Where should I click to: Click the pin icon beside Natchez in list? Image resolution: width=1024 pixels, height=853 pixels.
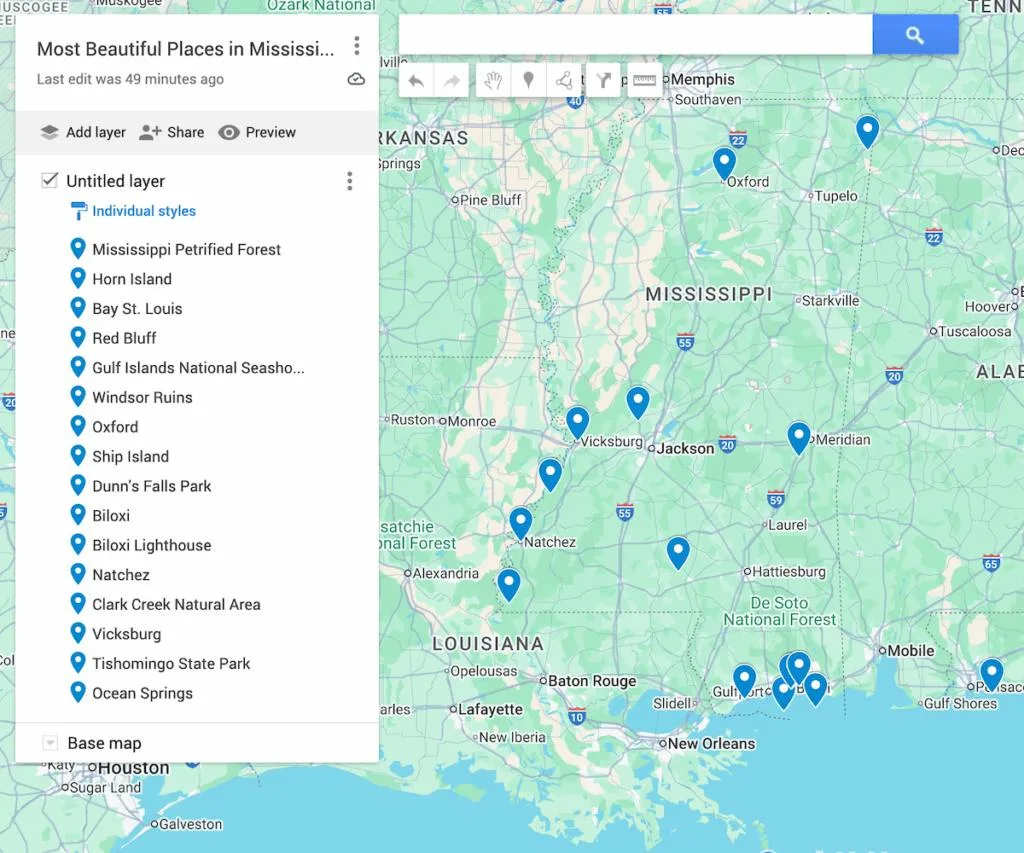(78, 573)
